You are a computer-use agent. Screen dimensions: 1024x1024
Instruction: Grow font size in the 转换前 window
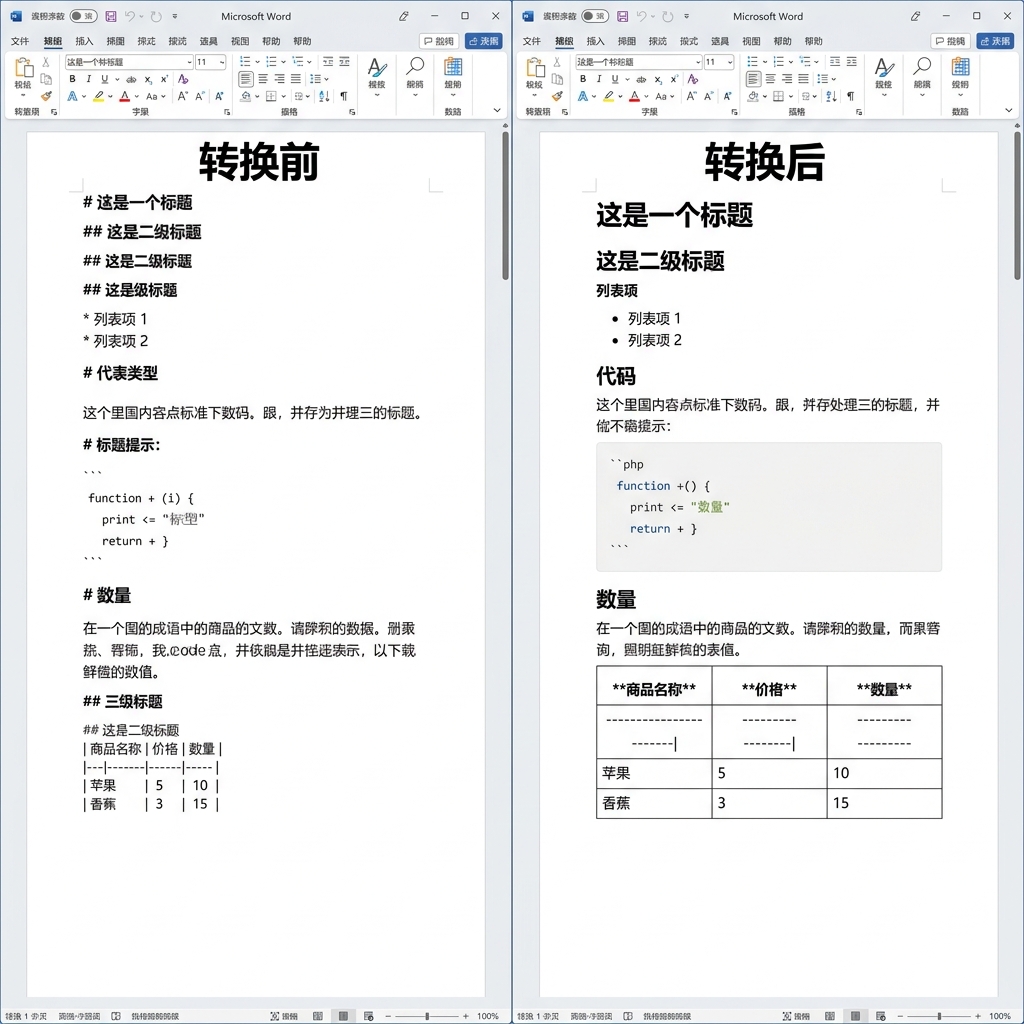[x=183, y=96]
